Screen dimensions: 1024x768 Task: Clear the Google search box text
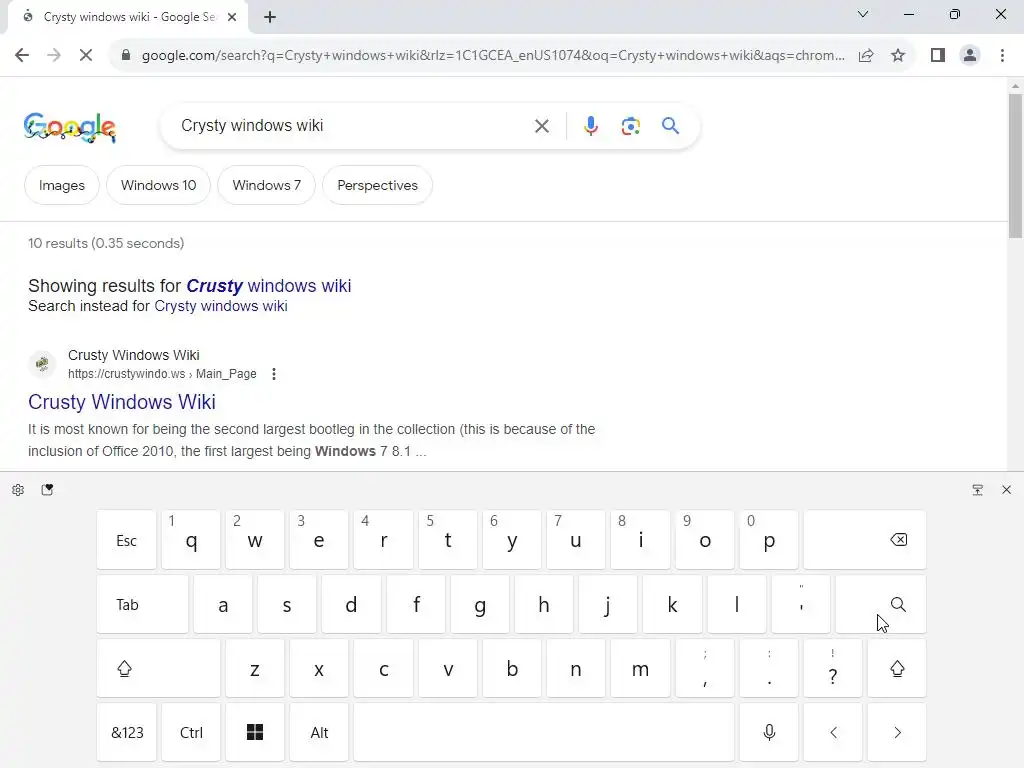[541, 126]
